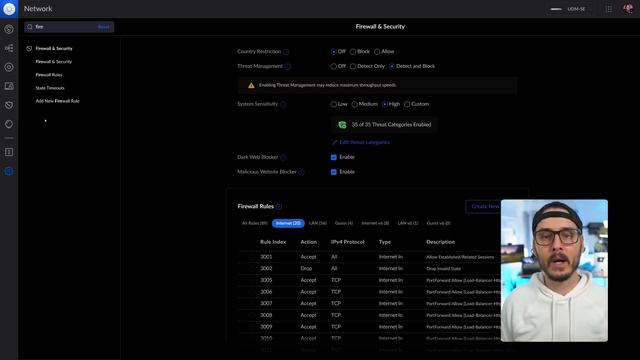Click the Action column header

309,242
